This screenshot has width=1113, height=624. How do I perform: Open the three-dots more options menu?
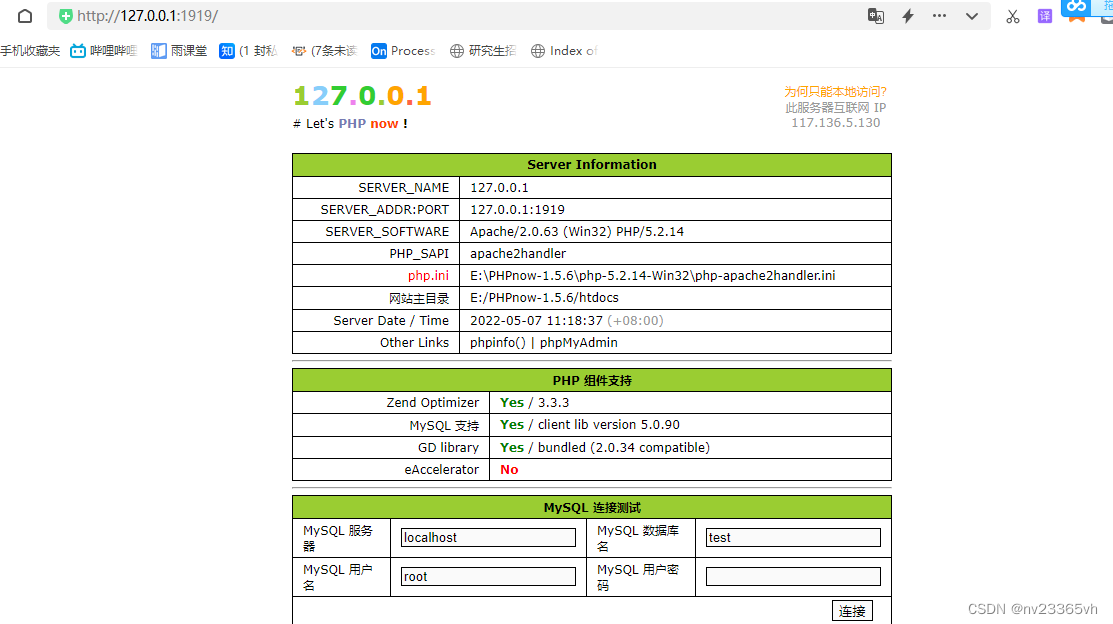[939, 16]
